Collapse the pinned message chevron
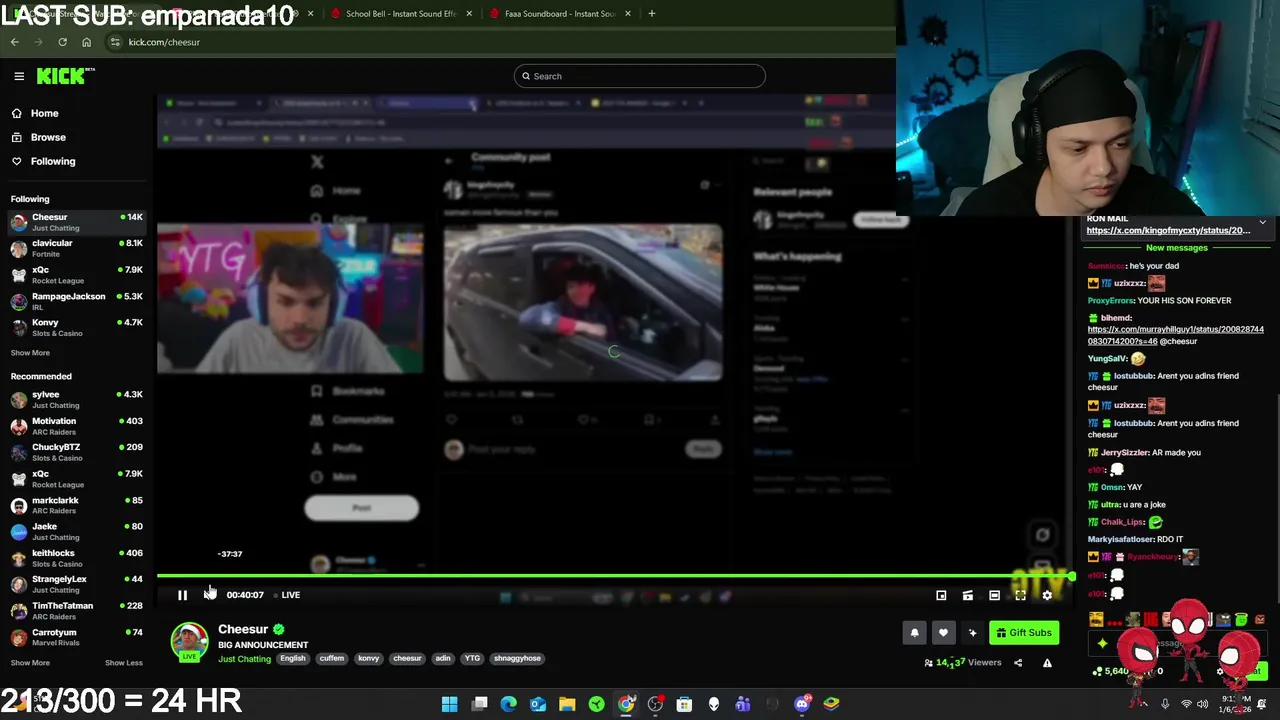Screen dimensions: 1280x720 point(1262,221)
